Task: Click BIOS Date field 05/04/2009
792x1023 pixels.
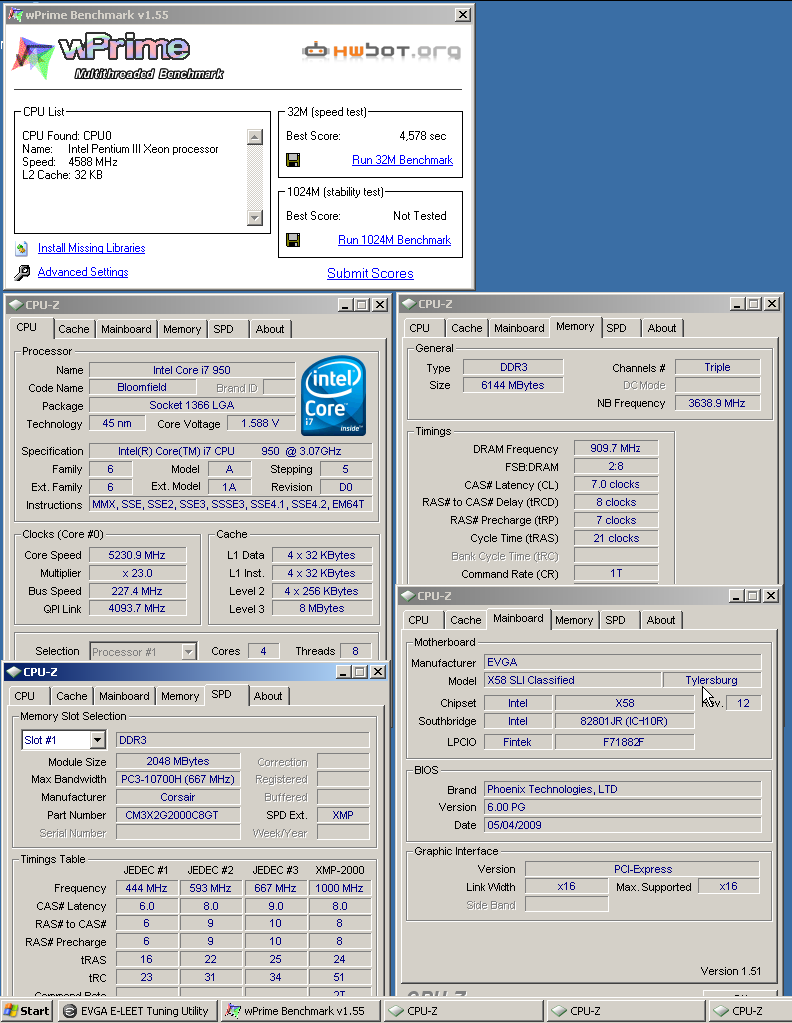Action: (622, 825)
